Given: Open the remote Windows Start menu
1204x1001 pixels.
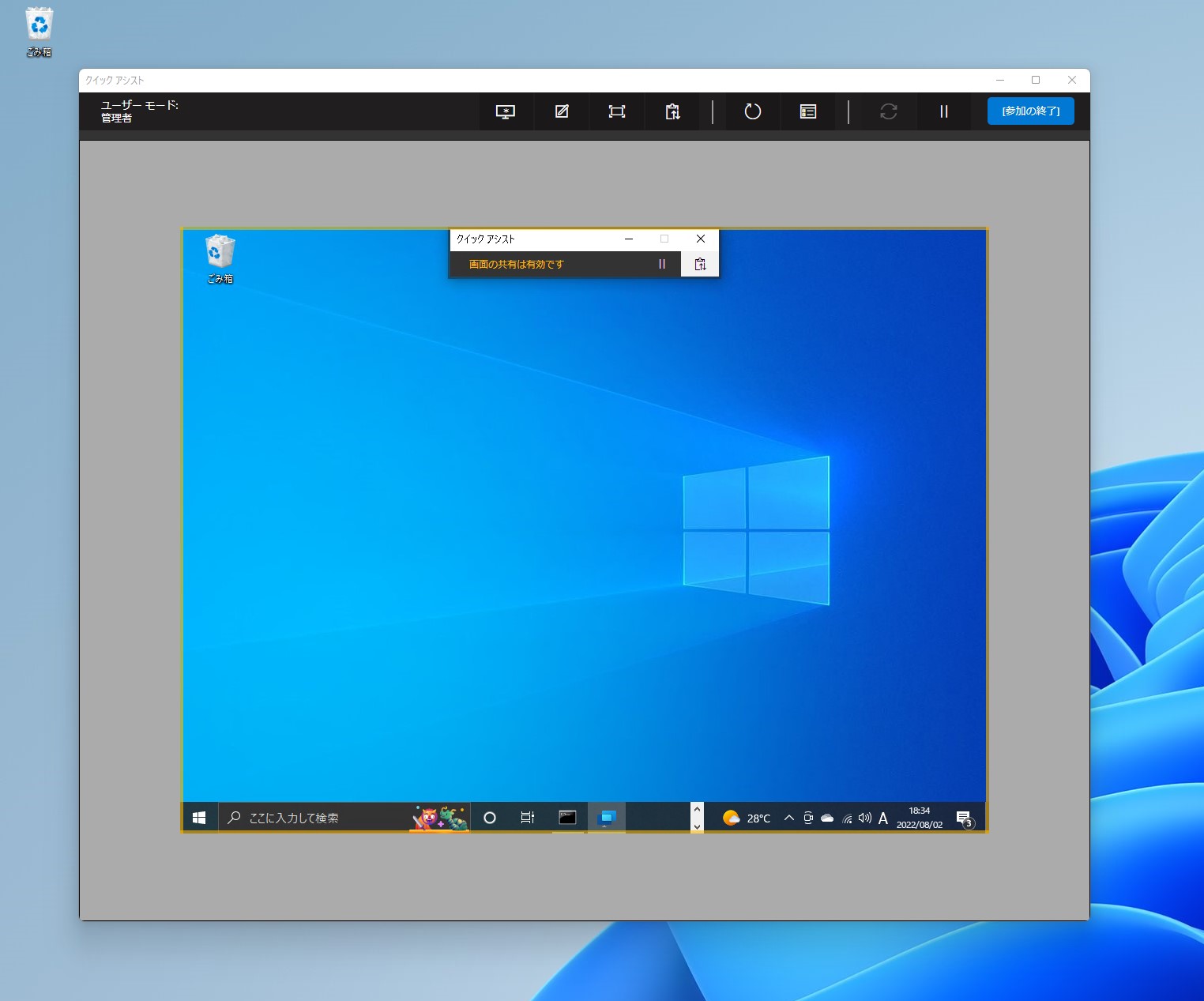Looking at the screenshot, I should pyautogui.click(x=199, y=818).
